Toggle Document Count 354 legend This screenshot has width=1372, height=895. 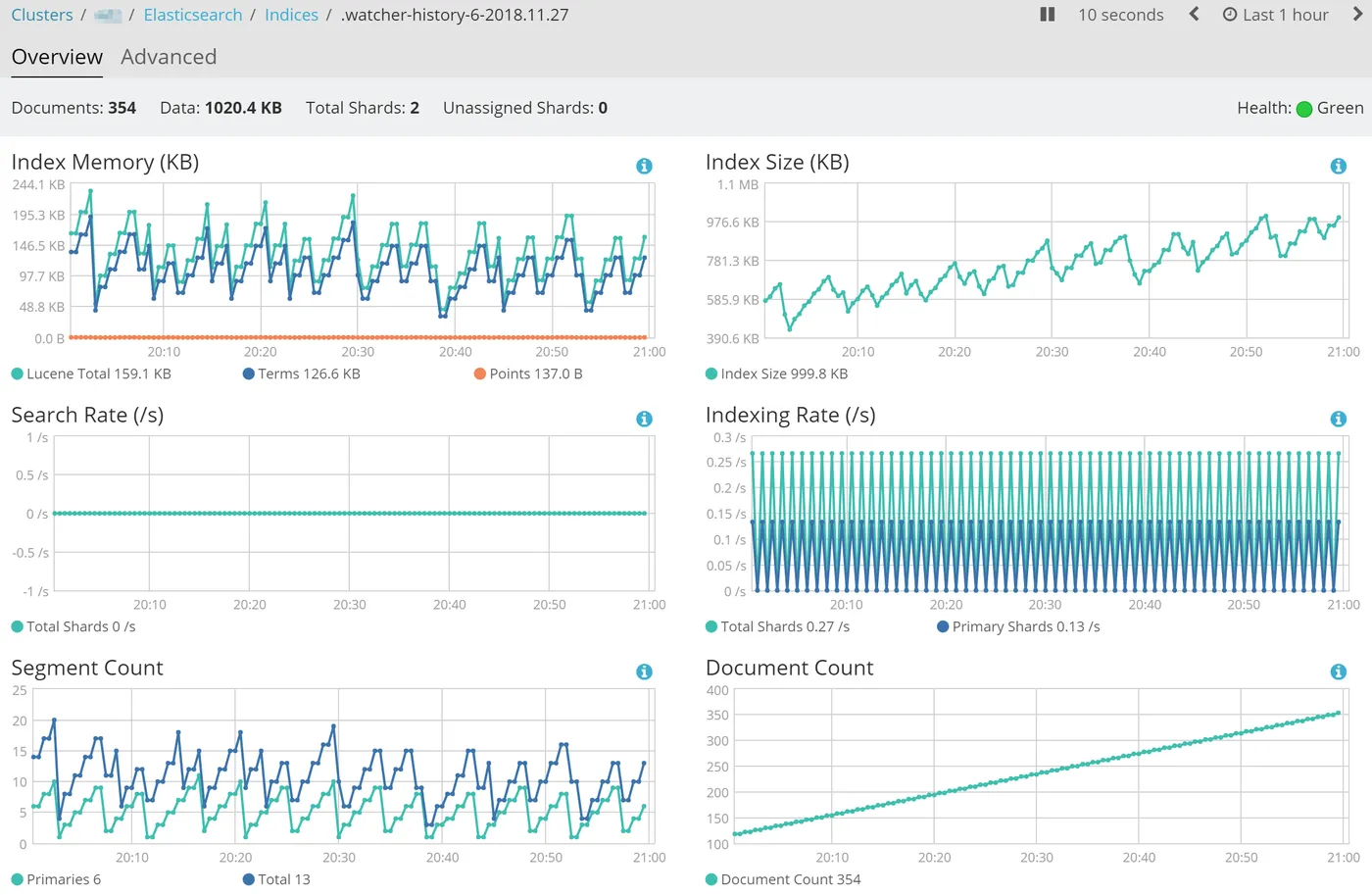point(783,879)
